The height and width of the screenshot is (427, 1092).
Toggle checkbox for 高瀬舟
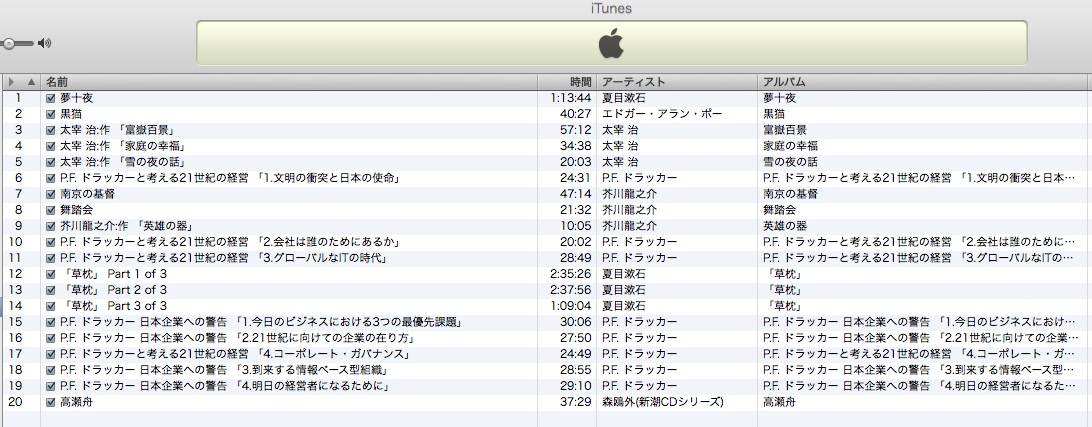coord(50,403)
